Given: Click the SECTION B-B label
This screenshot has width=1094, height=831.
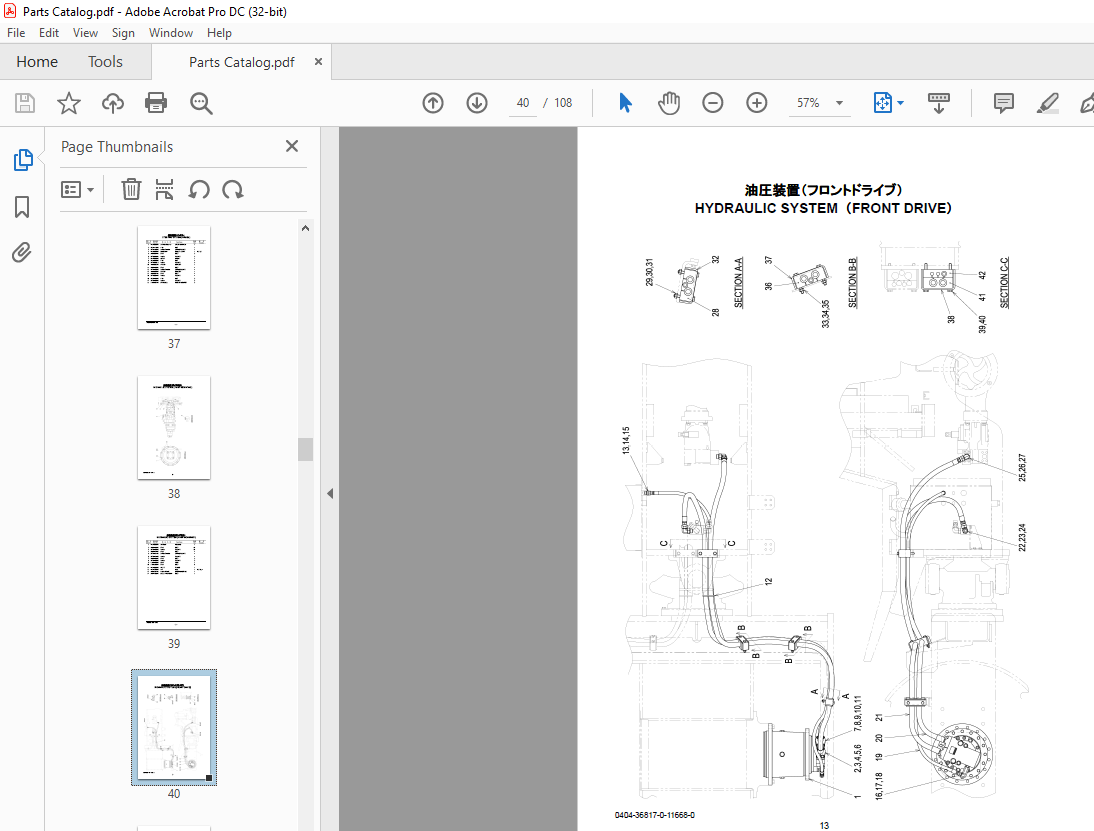Looking at the screenshot, I should point(852,283).
